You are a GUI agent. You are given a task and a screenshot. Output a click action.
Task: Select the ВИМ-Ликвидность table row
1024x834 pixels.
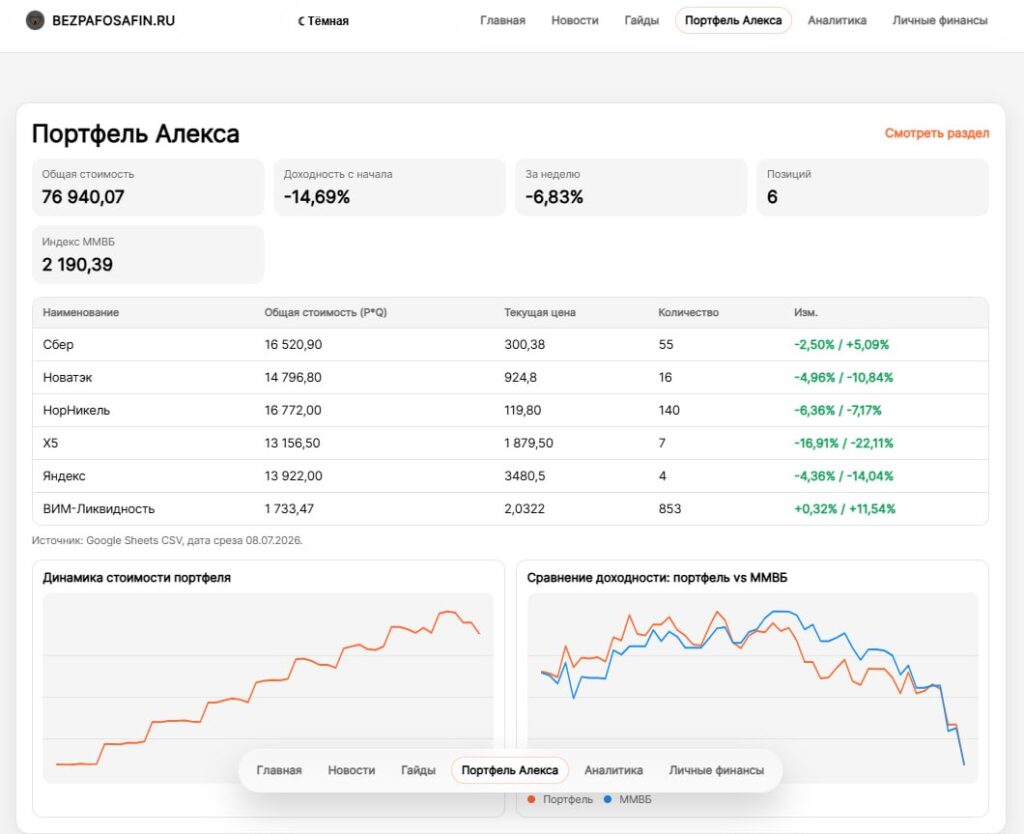(x=510, y=509)
